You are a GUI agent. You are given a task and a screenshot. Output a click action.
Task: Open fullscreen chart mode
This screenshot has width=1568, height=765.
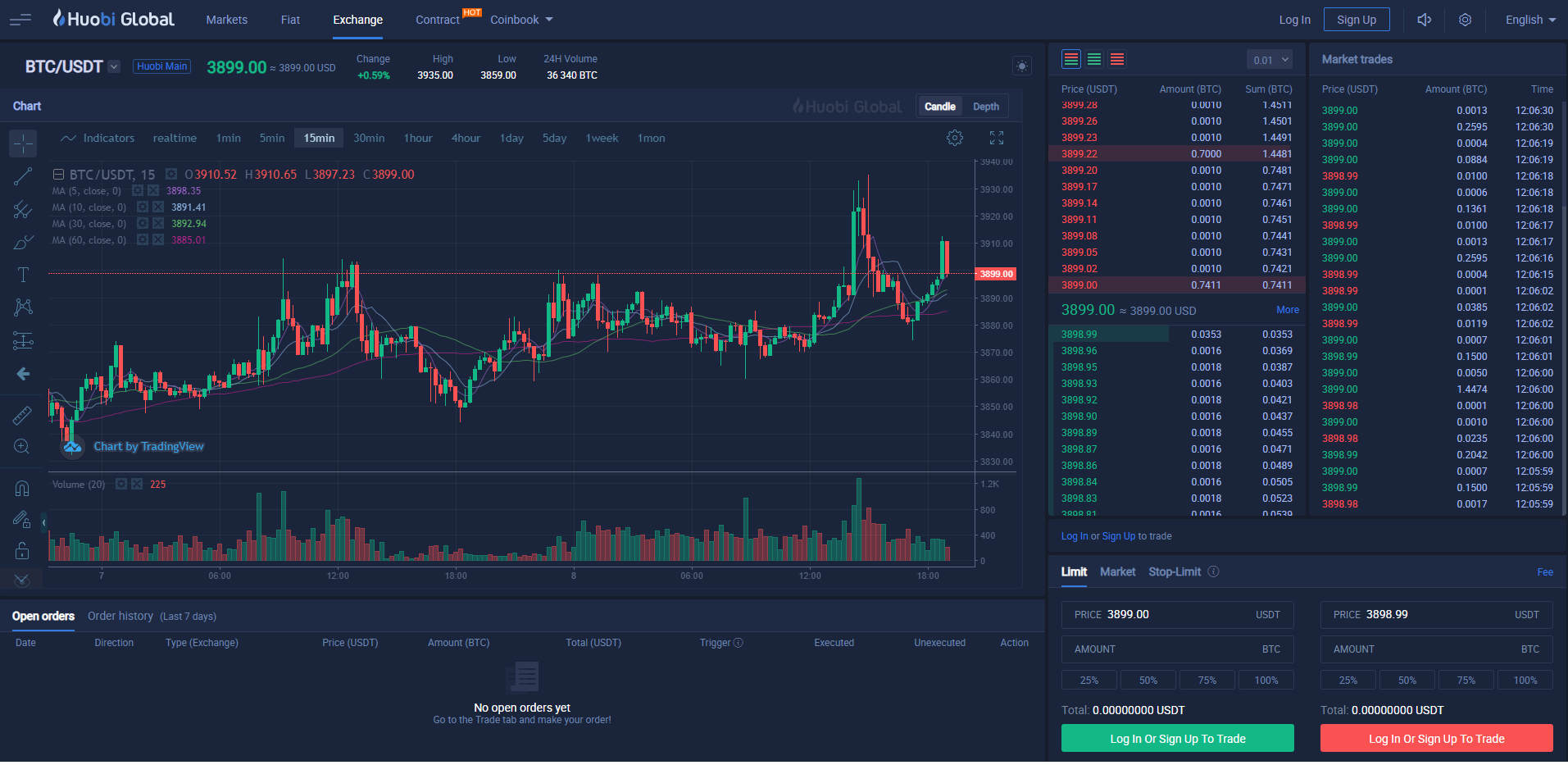click(x=997, y=138)
